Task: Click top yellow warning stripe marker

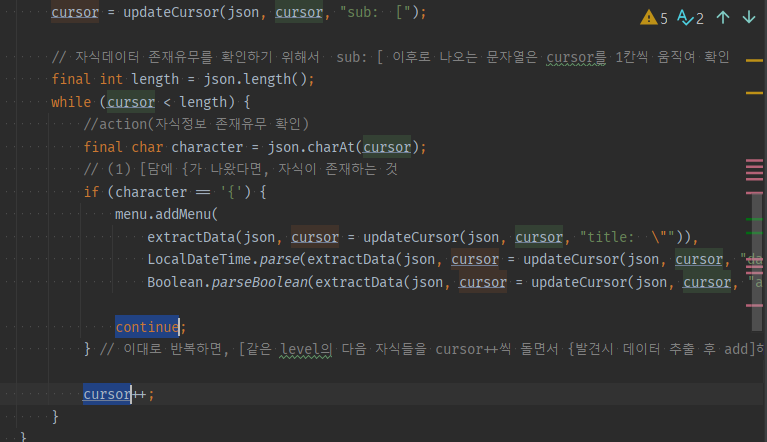Action: pyautogui.click(x=754, y=61)
